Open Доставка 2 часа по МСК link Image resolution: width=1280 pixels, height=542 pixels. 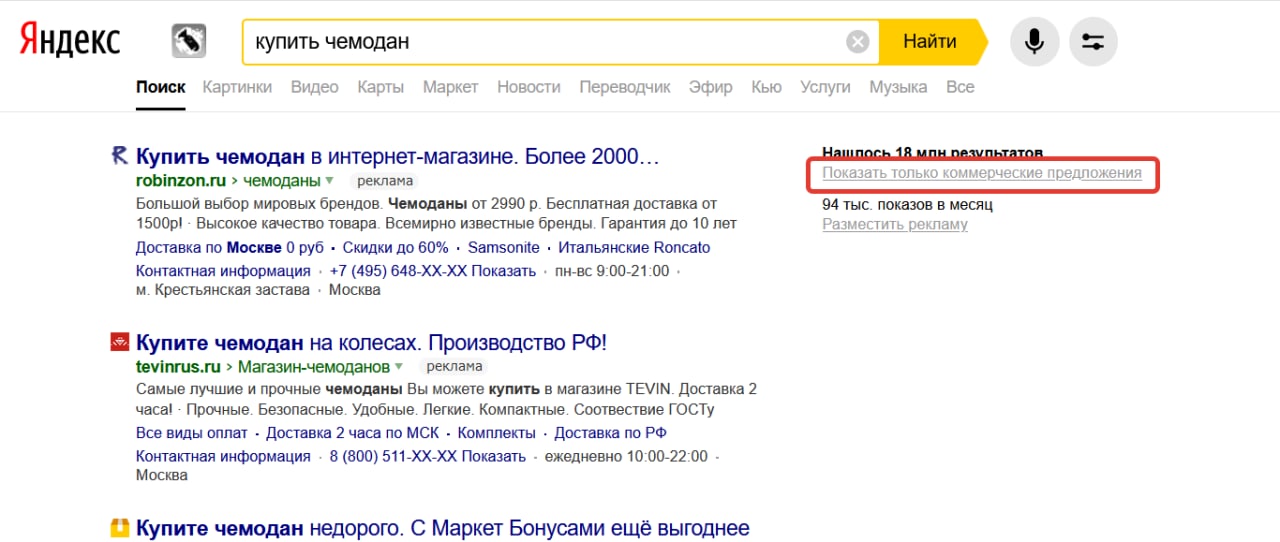point(353,433)
